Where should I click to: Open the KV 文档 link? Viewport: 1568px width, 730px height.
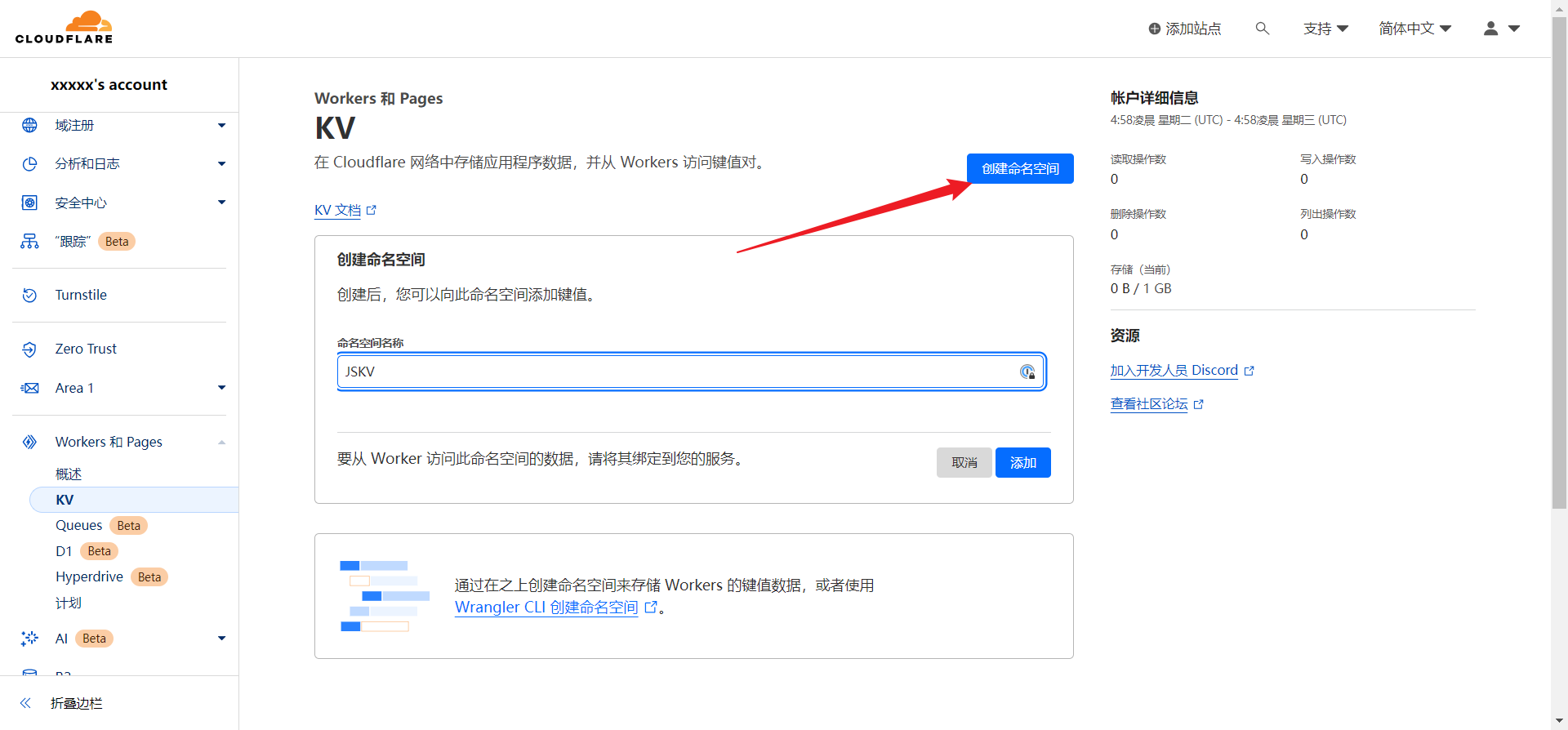coord(337,210)
